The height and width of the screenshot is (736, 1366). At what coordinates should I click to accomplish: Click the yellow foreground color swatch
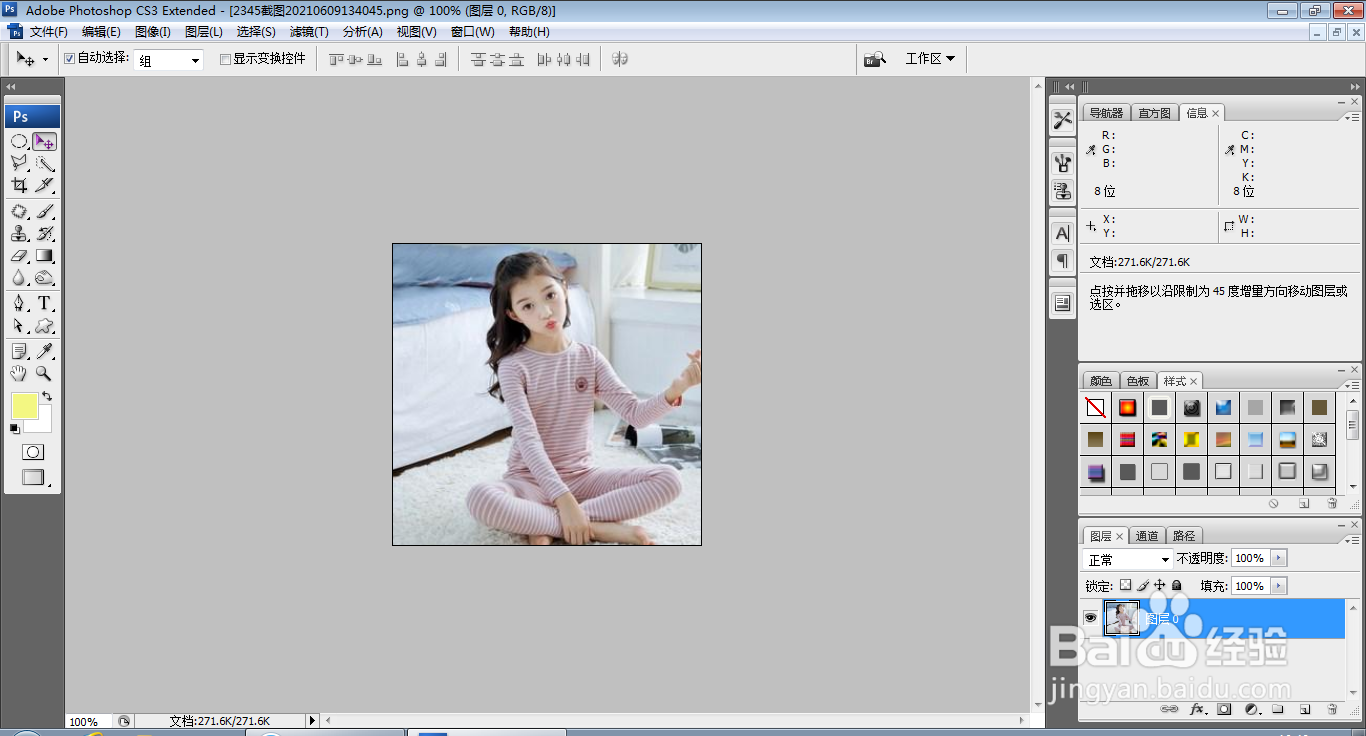(x=25, y=406)
